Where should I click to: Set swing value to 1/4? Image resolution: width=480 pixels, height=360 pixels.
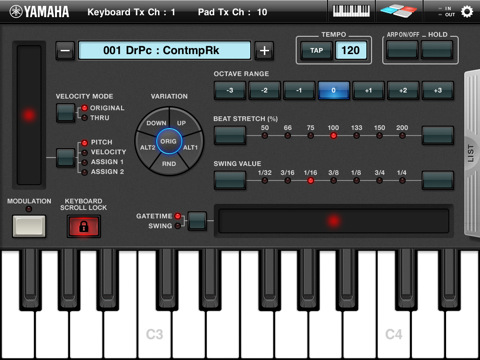(x=402, y=180)
